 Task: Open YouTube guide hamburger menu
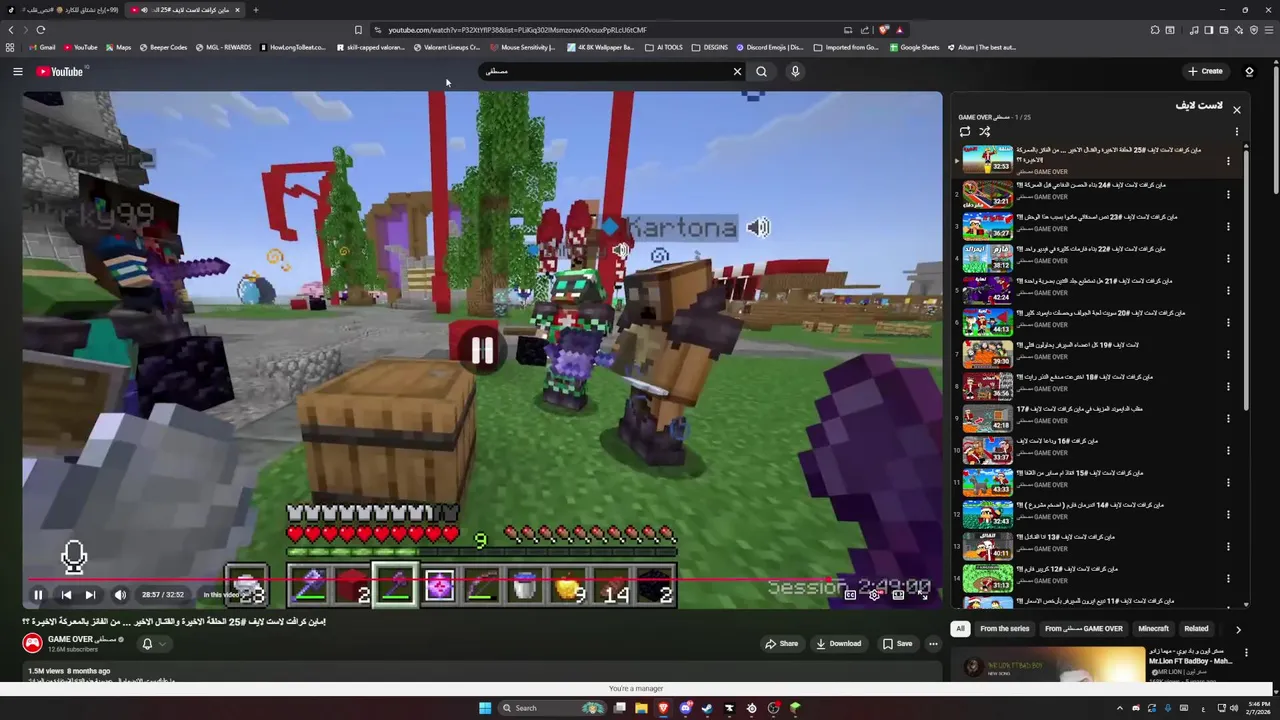17,71
